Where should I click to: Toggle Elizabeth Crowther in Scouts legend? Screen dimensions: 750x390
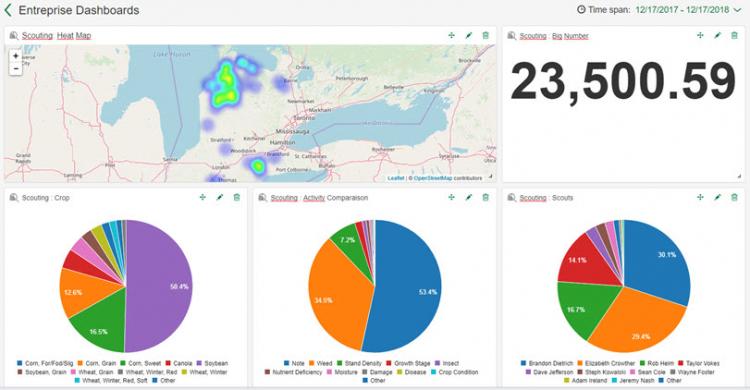tap(606, 364)
